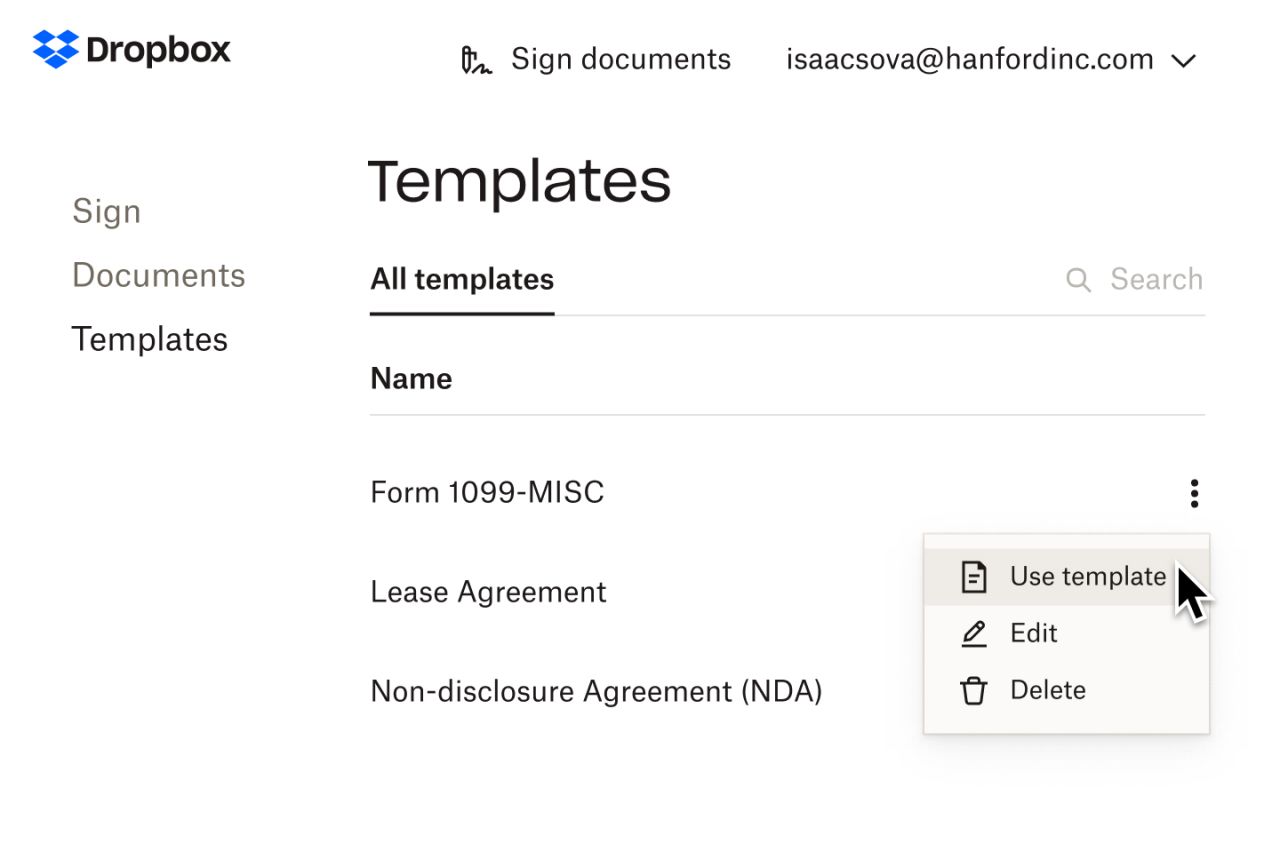Screen dimensions: 1280x852
Task: Click the search magnifier icon
Action: pos(1078,279)
